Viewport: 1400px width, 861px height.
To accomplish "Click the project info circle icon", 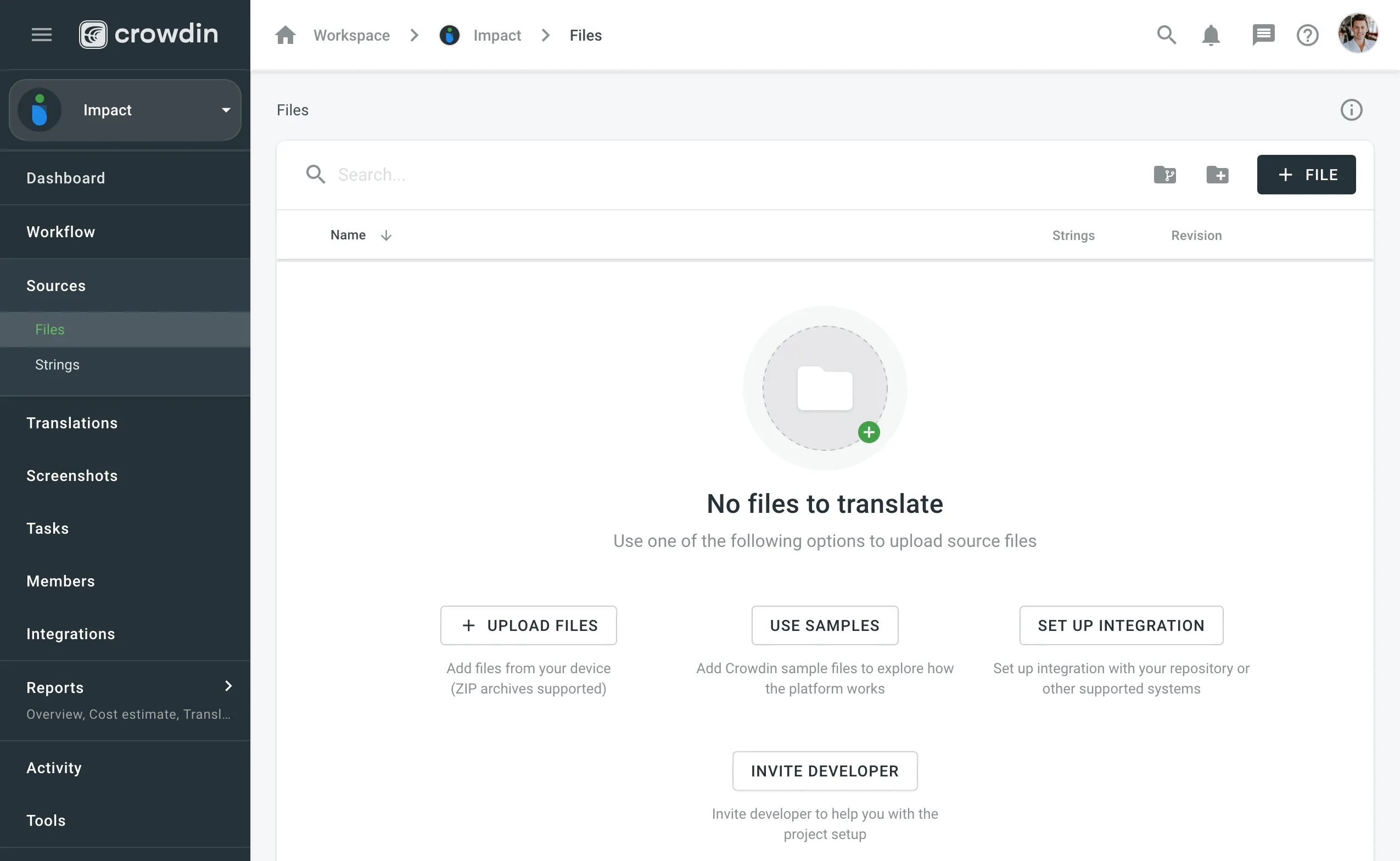I will pyautogui.click(x=1351, y=110).
